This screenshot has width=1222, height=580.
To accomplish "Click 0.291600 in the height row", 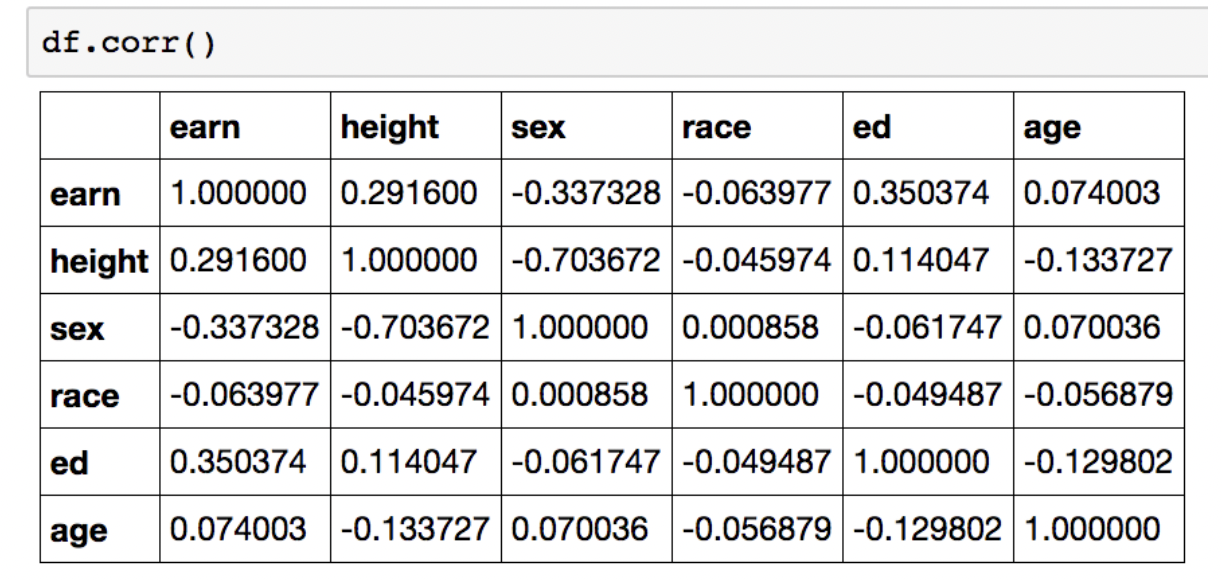I will [x=239, y=258].
